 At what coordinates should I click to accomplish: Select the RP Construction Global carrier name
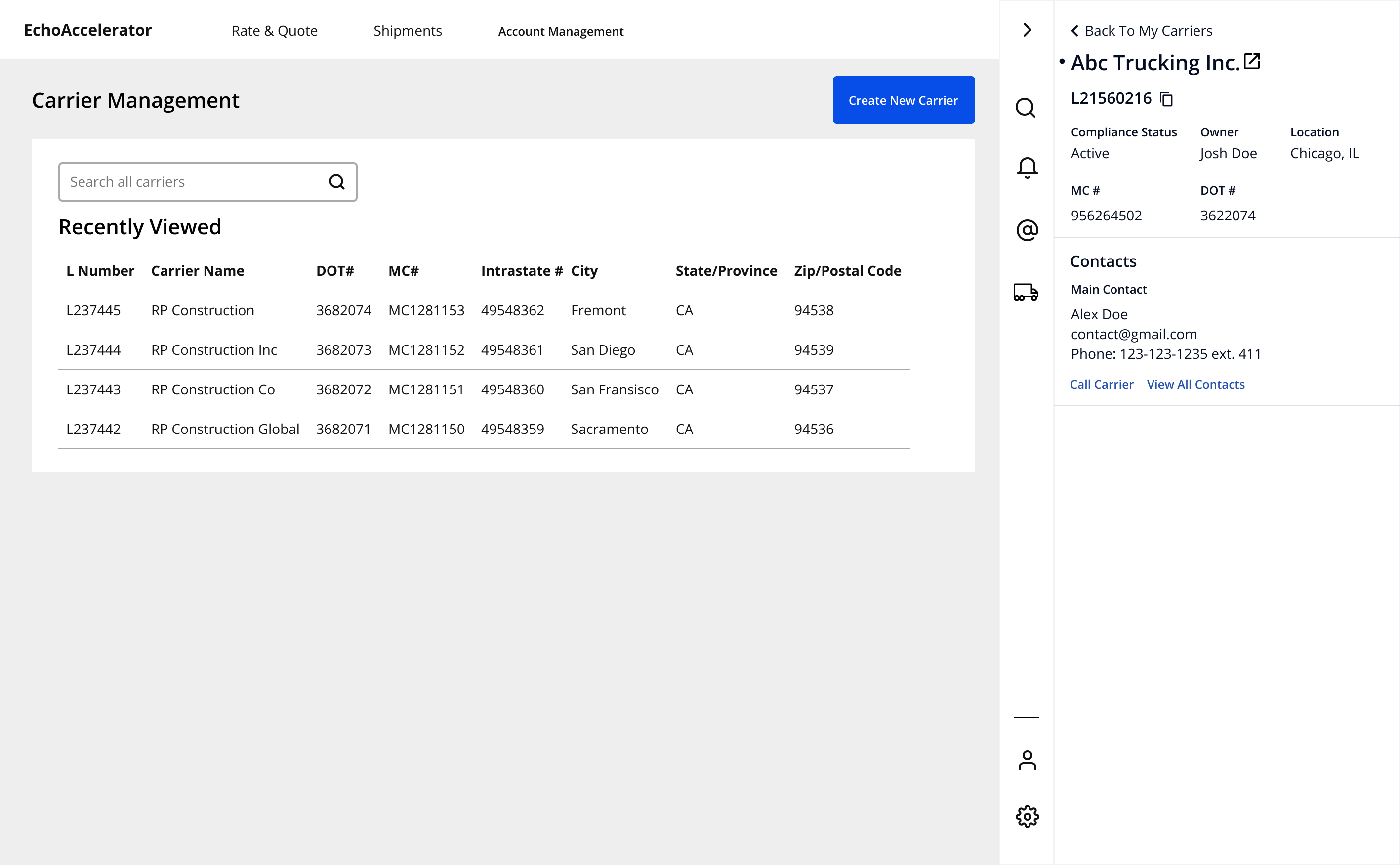pyautogui.click(x=225, y=429)
